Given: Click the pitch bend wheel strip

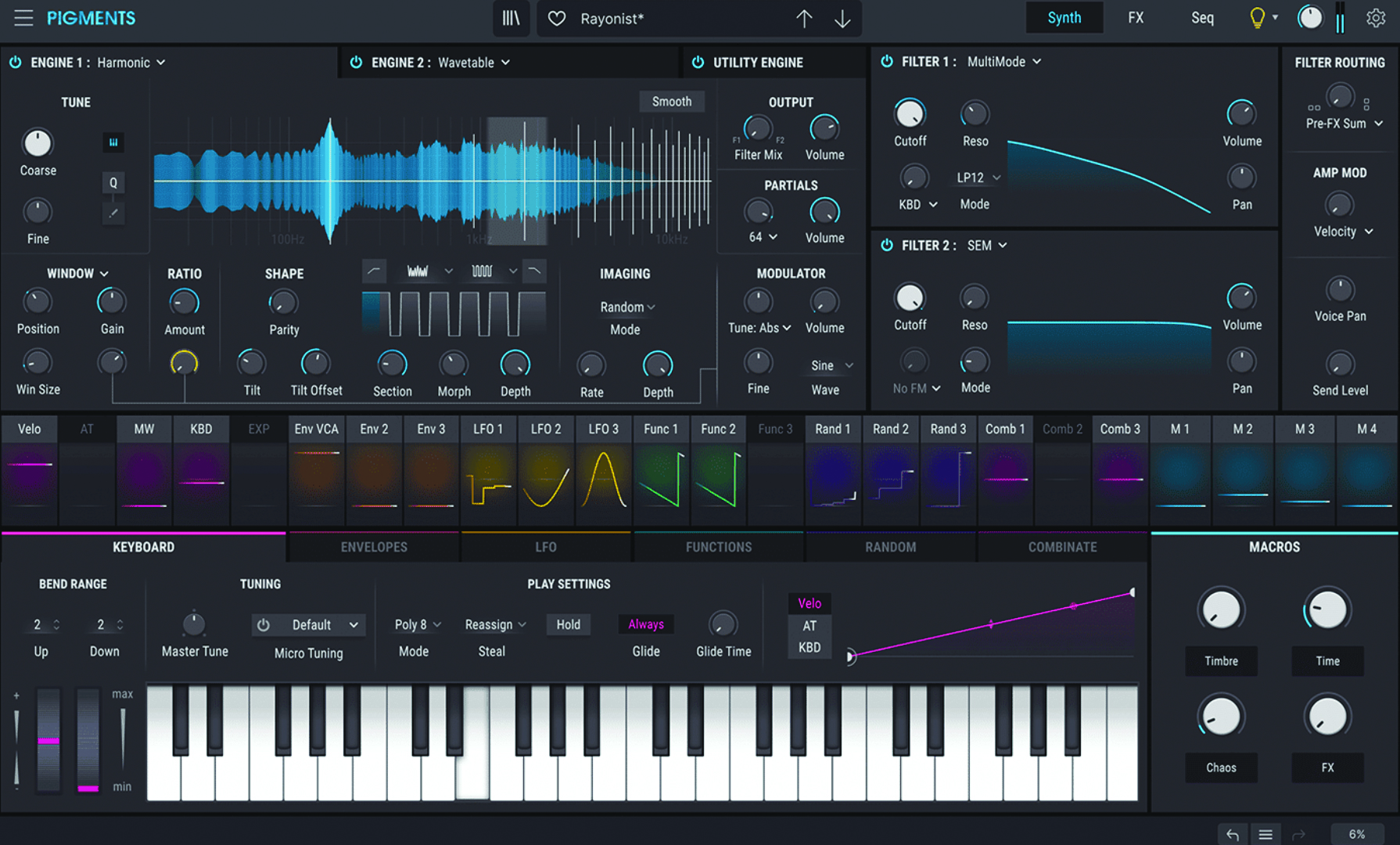Looking at the screenshot, I should 48,740.
